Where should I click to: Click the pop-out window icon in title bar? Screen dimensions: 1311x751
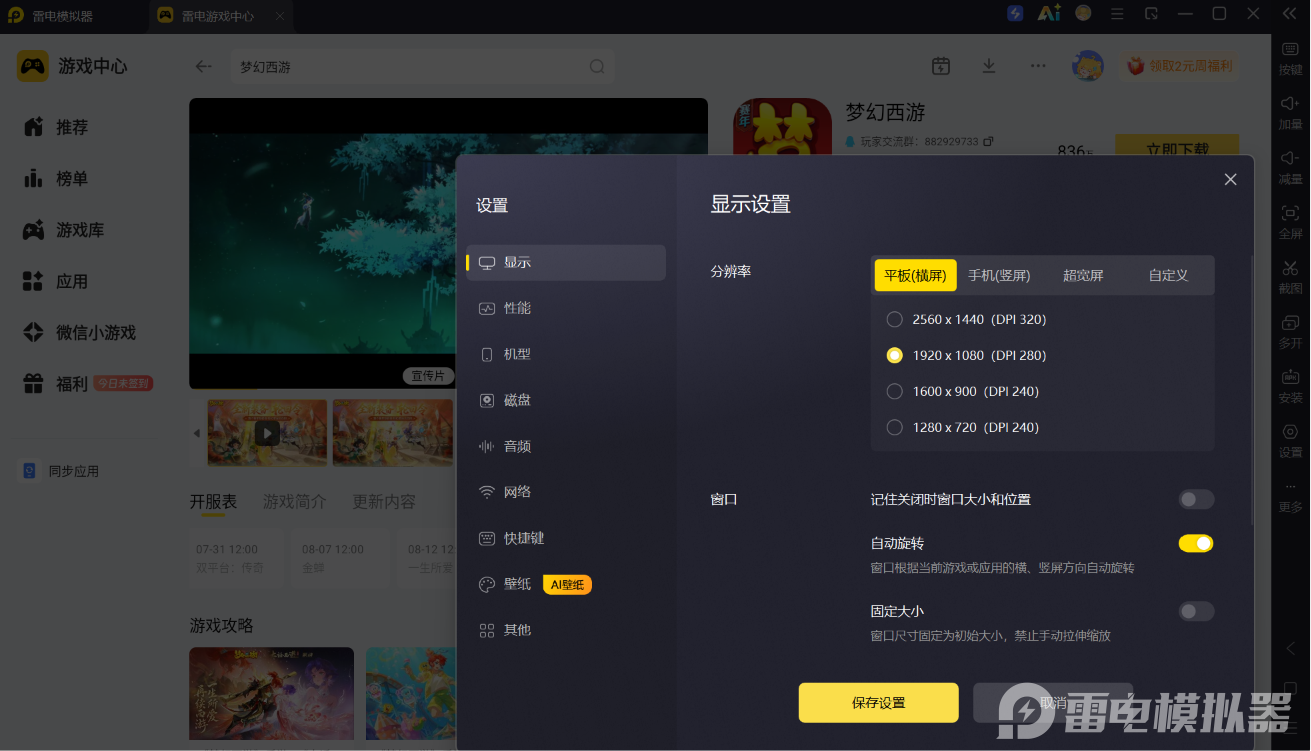pos(1152,14)
